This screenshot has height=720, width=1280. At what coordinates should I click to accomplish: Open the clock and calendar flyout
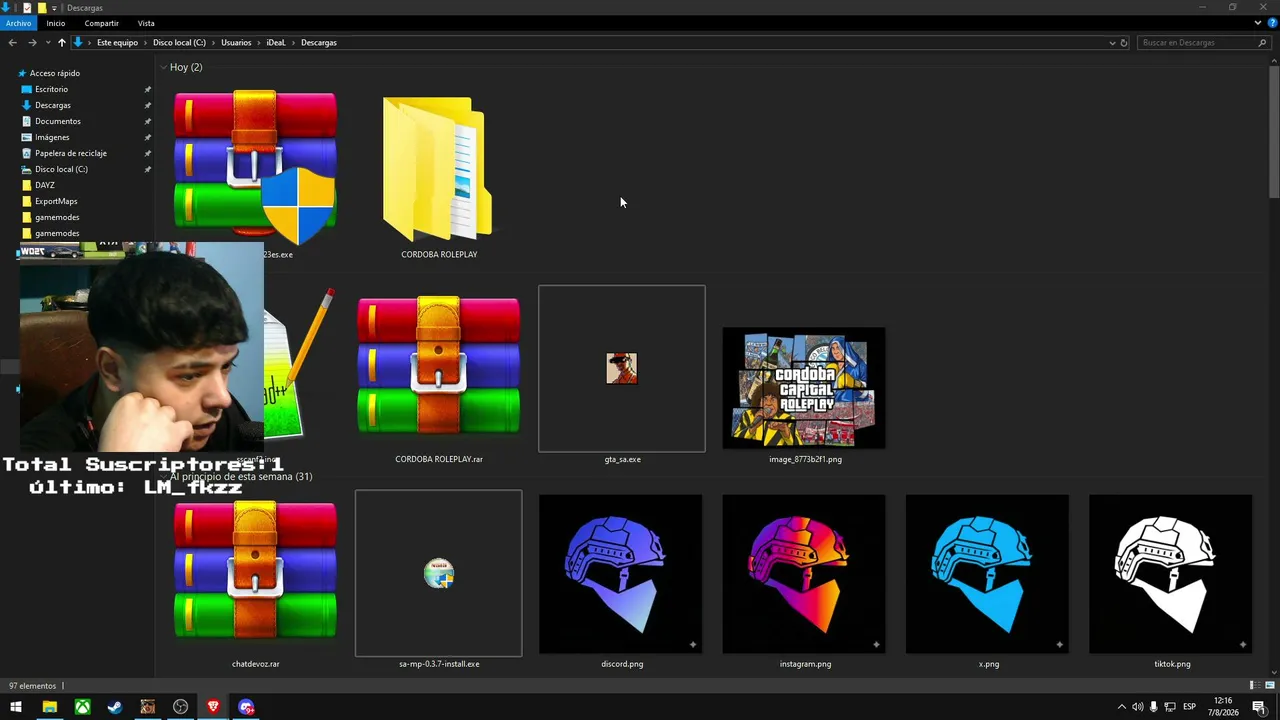1223,707
